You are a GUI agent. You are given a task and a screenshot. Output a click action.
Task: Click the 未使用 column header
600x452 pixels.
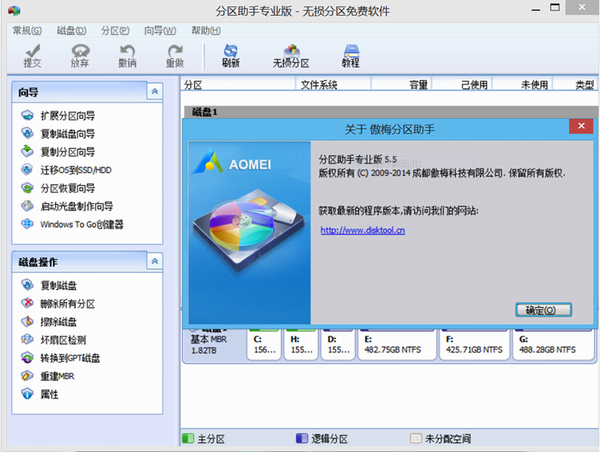pyautogui.click(x=523, y=85)
